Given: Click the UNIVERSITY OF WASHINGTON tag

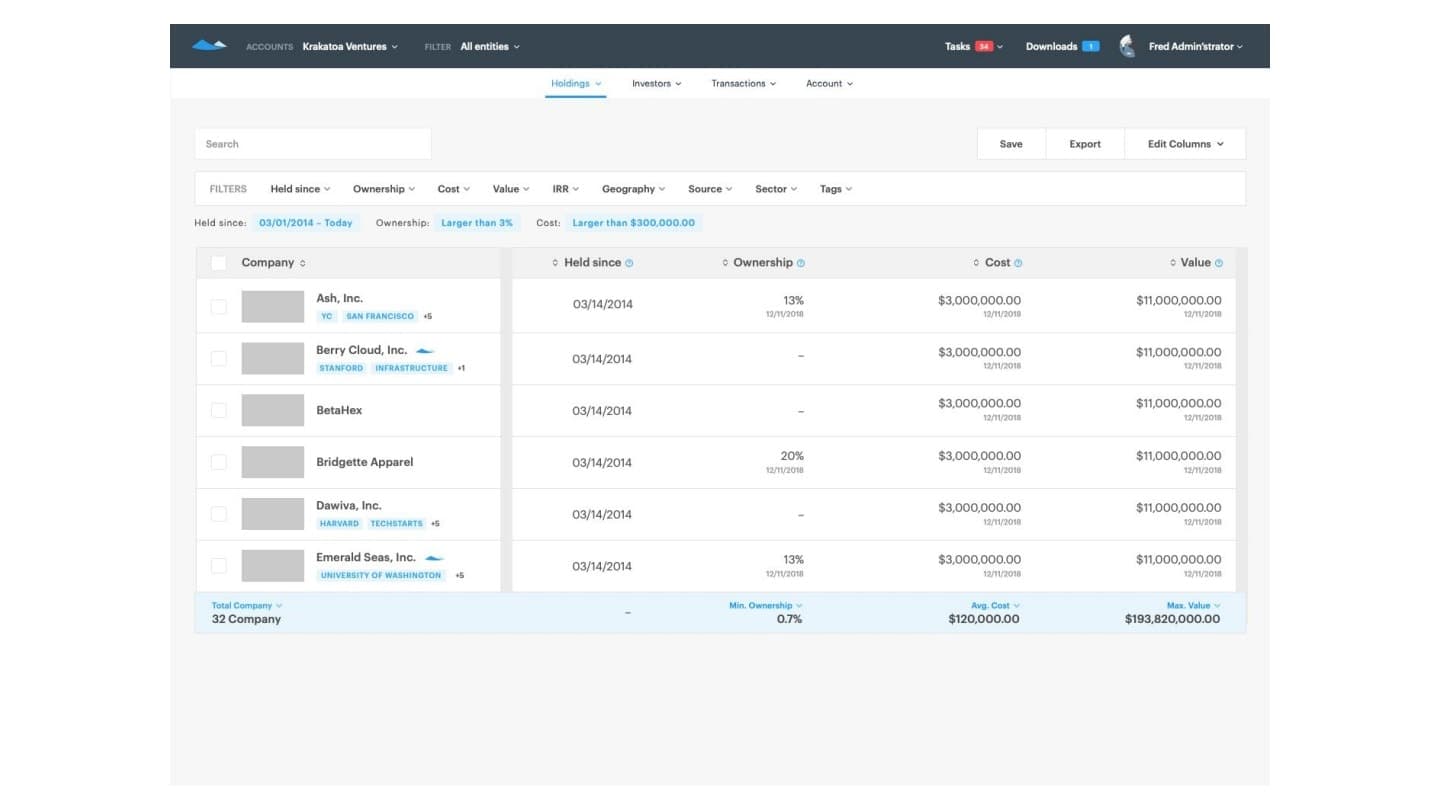Looking at the screenshot, I should coord(381,576).
